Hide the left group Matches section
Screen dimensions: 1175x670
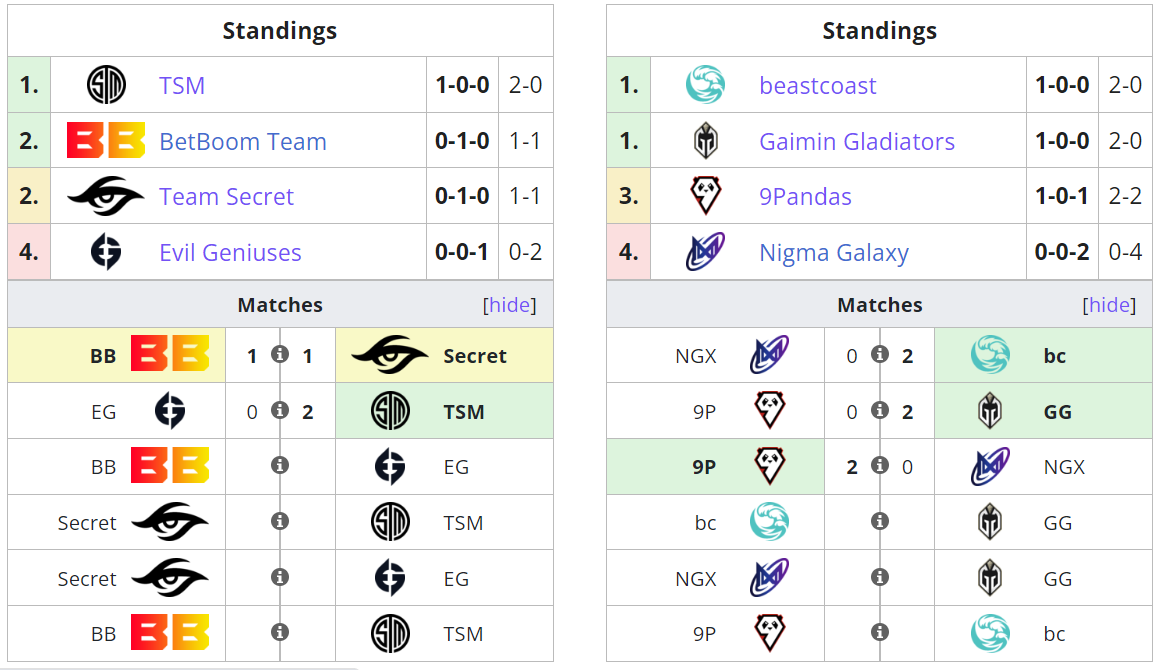(509, 305)
